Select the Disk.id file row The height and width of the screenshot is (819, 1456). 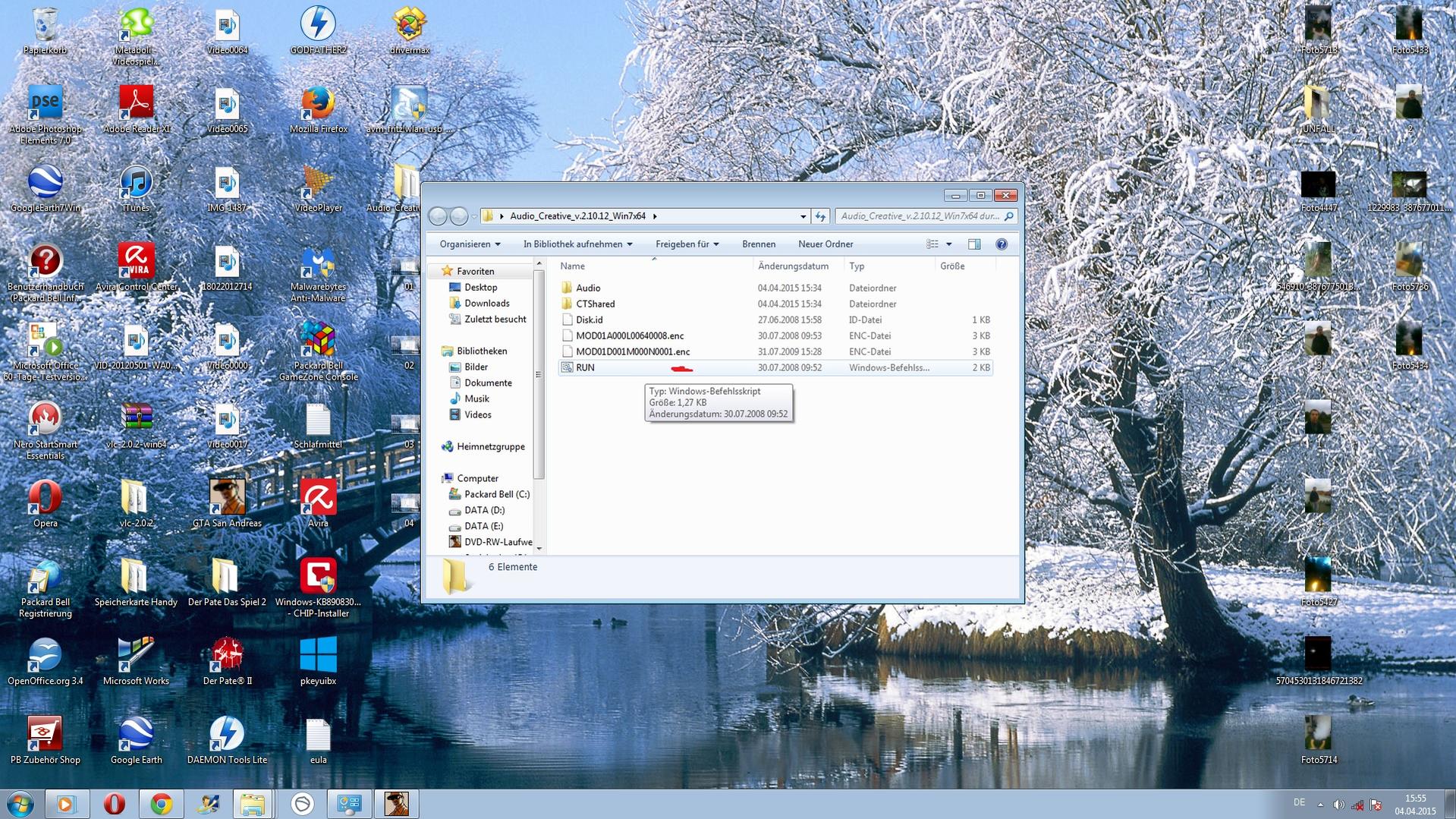775,320
